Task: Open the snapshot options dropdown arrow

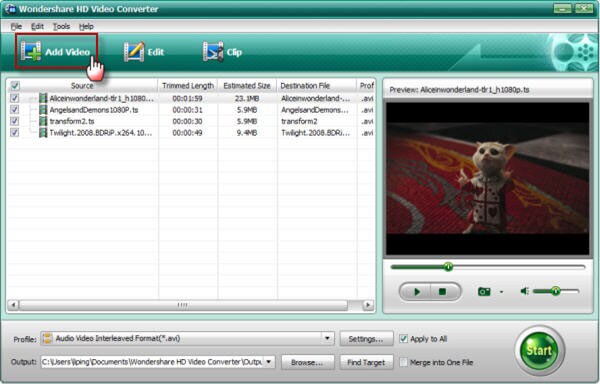Action: (x=501, y=292)
